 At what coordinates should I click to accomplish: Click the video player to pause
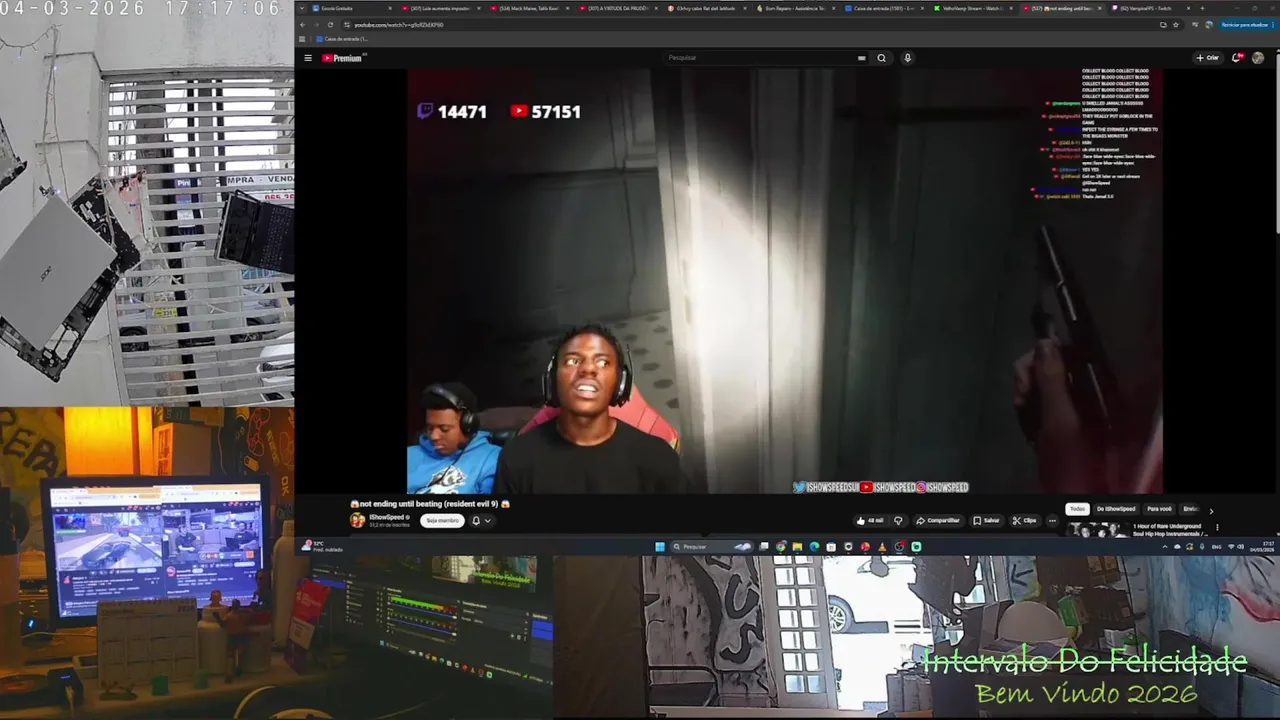tap(784, 281)
